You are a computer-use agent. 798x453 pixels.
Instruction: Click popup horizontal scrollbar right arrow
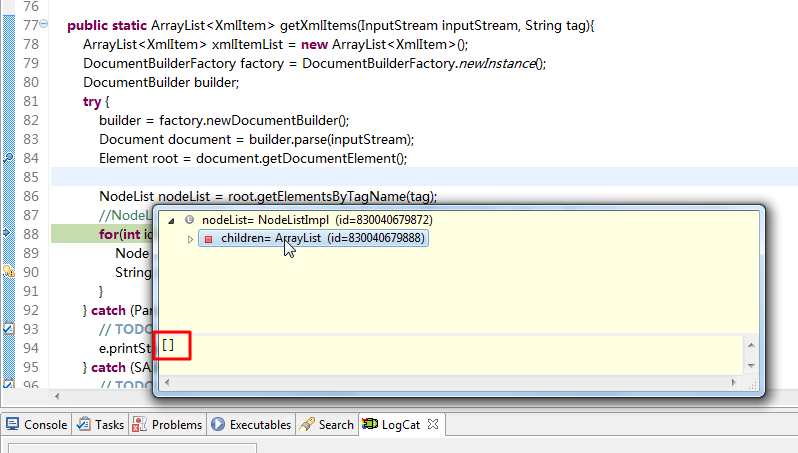(x=733, y=382)
